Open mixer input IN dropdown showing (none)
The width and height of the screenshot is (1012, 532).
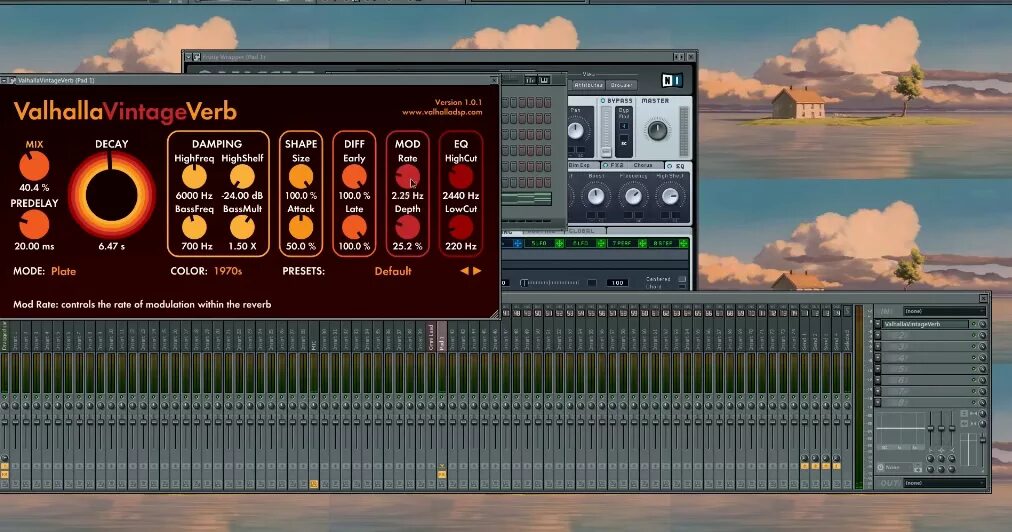pyautogui.click(x=944, y=311)
